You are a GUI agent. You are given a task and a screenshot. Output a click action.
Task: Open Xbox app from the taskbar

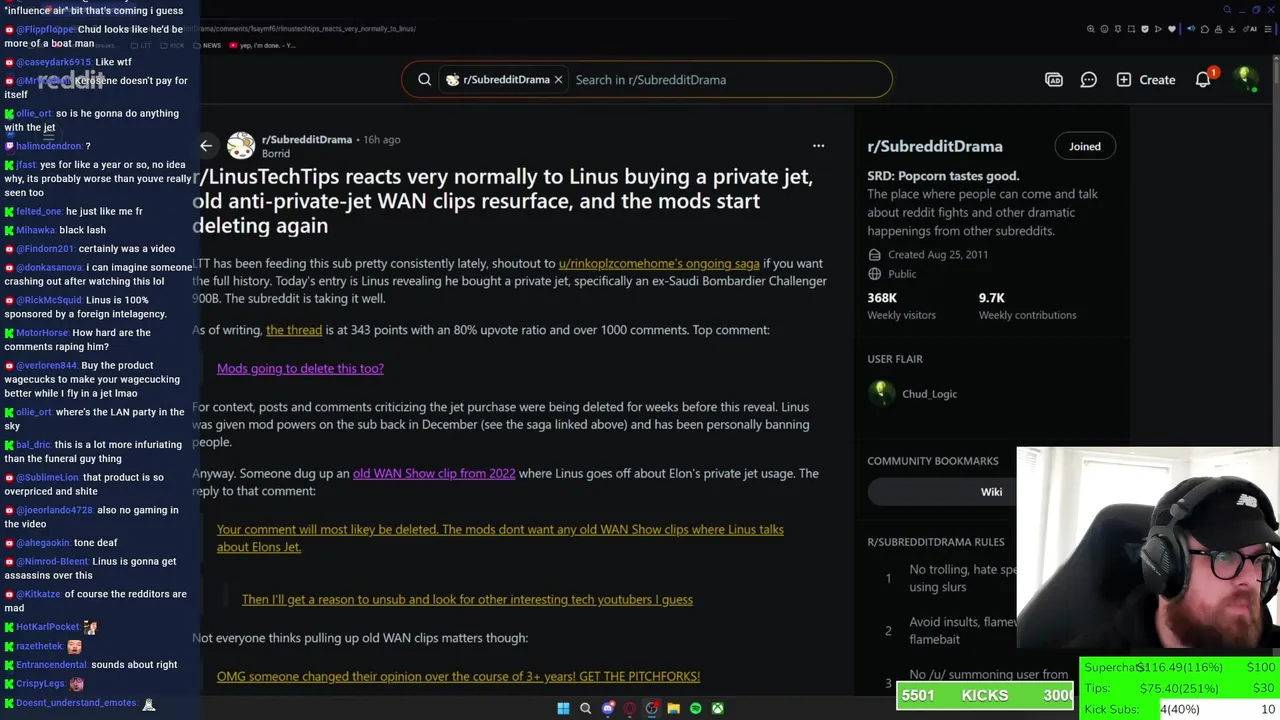tap(717, 709)
